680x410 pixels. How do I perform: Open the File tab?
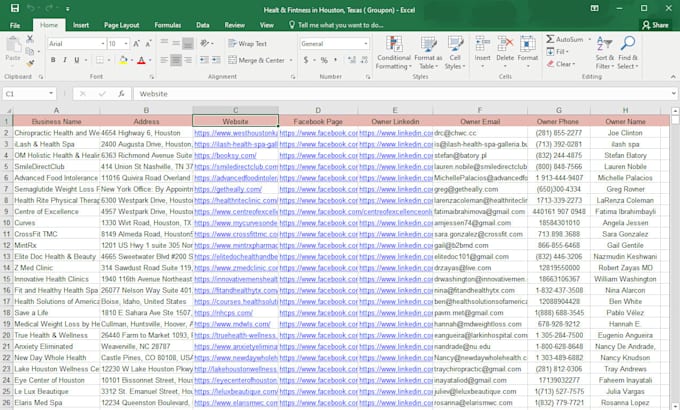15,25
